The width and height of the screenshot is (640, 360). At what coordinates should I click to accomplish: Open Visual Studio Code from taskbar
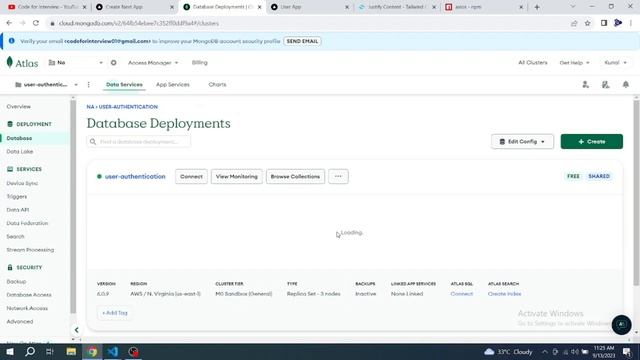[113, 351]
